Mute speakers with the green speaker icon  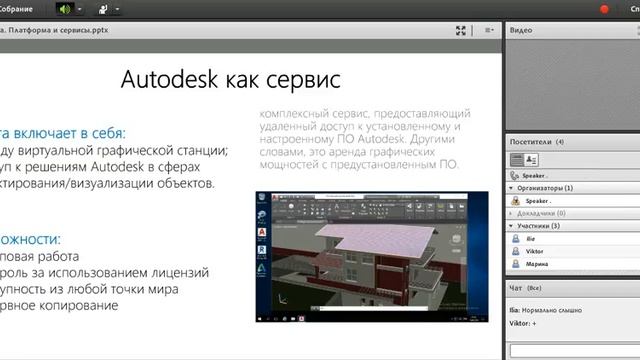pyautogui.click(x=65, y=9)
